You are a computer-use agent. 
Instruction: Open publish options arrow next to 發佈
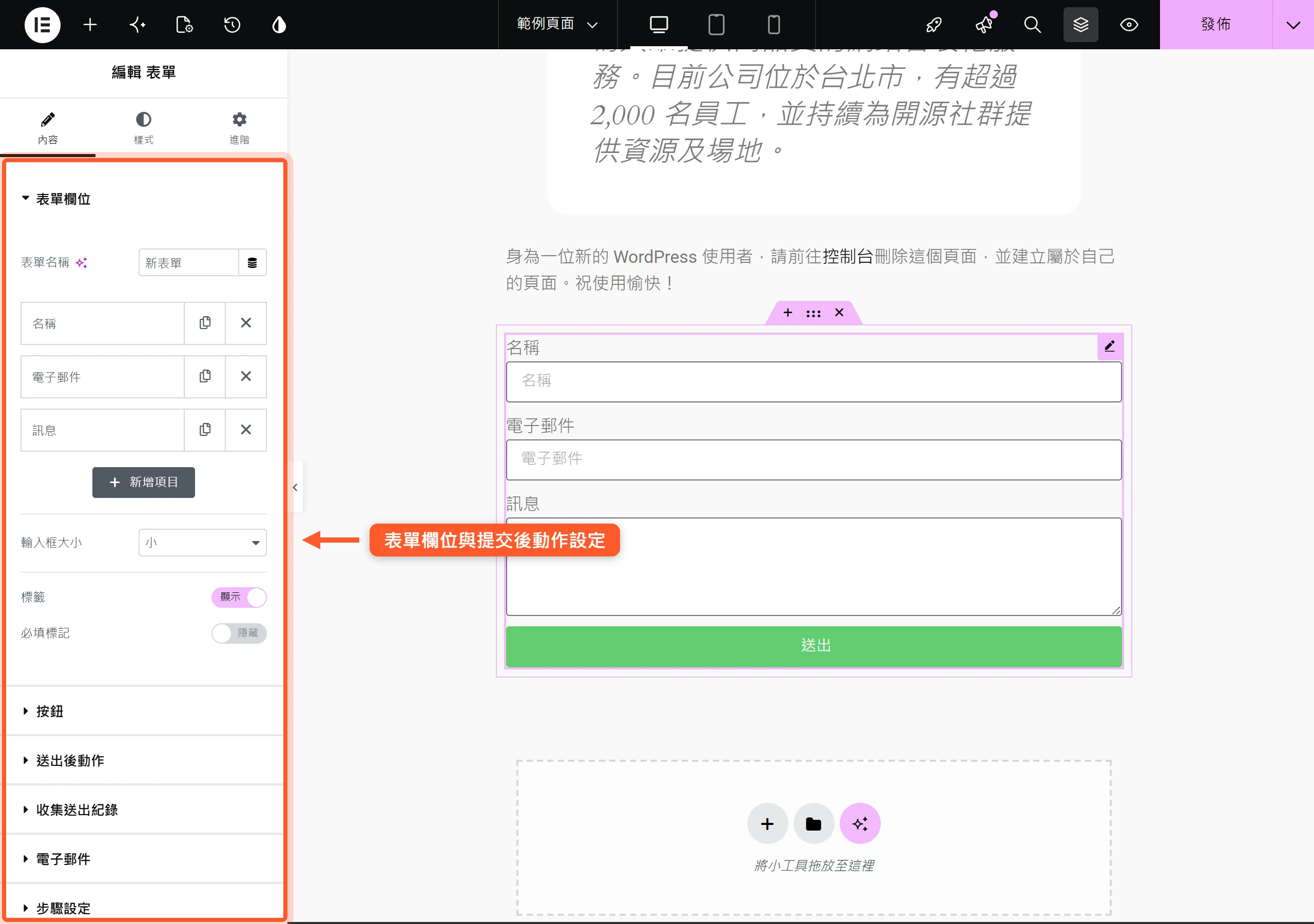[1293, 25]
